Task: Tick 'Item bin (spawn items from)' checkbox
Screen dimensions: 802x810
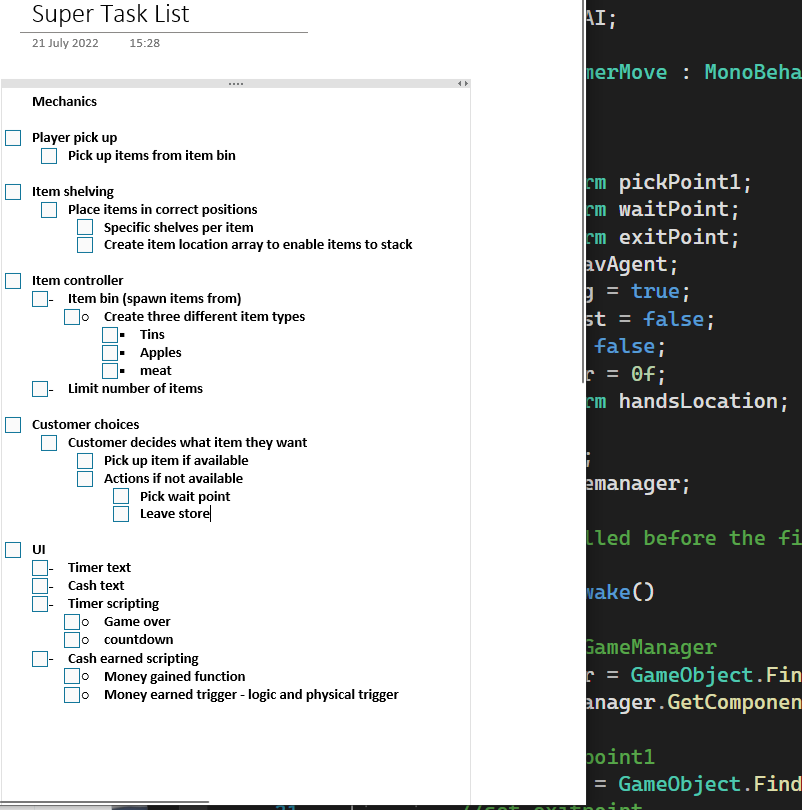Action: point(40,299)
